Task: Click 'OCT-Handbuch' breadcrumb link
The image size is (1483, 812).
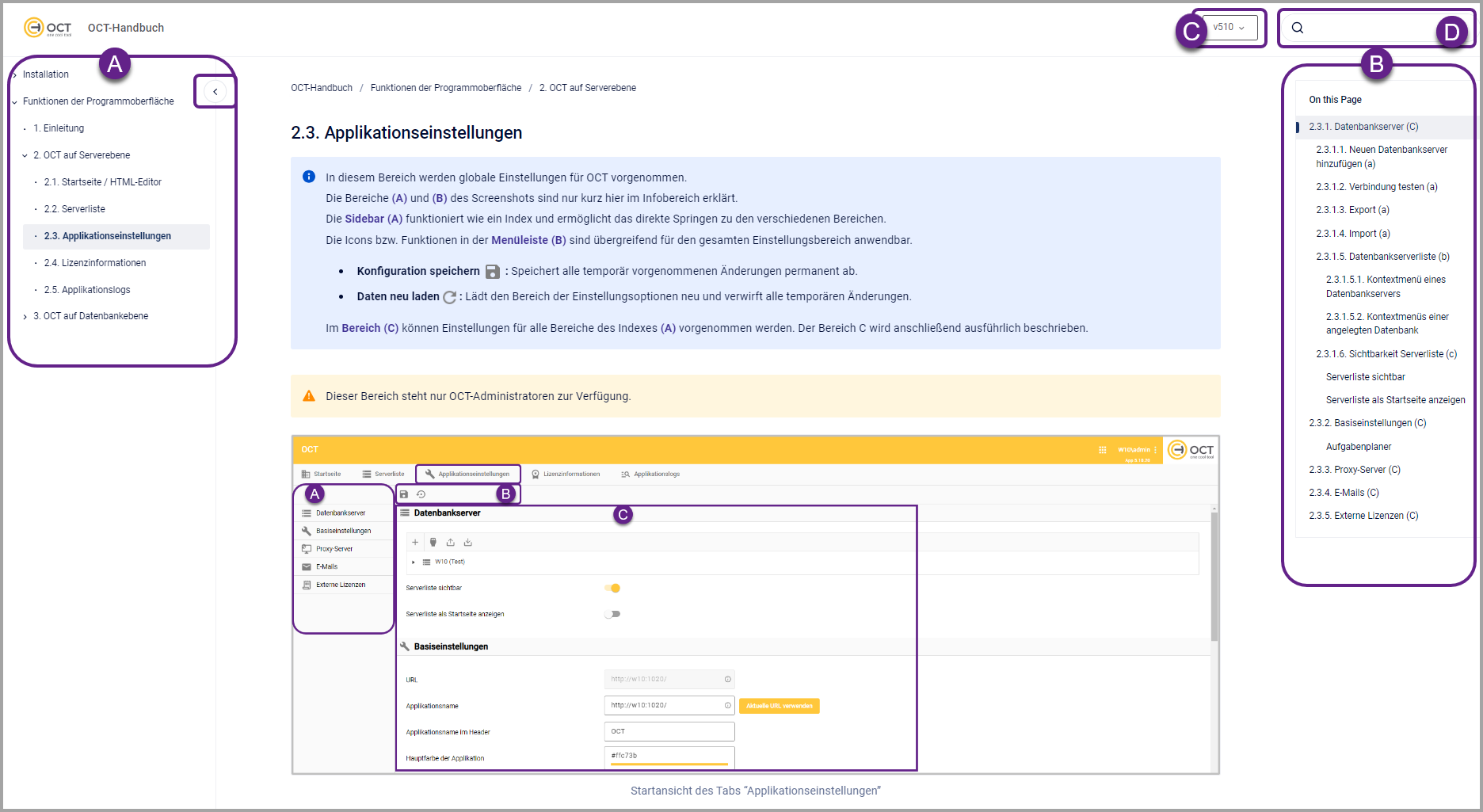Action: 322,88
